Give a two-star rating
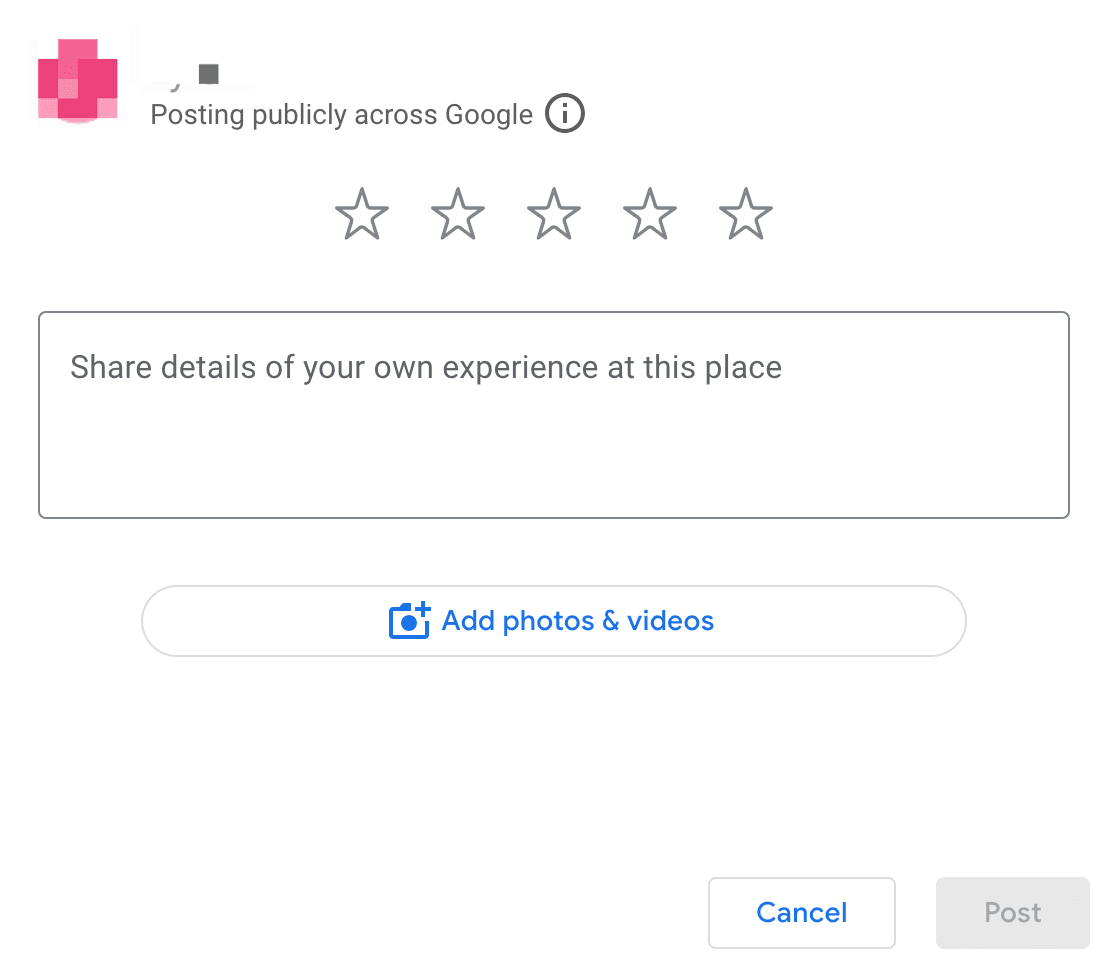Viewport: 1120px width, 964px height. pyautogui.click(x=458, y=215)
